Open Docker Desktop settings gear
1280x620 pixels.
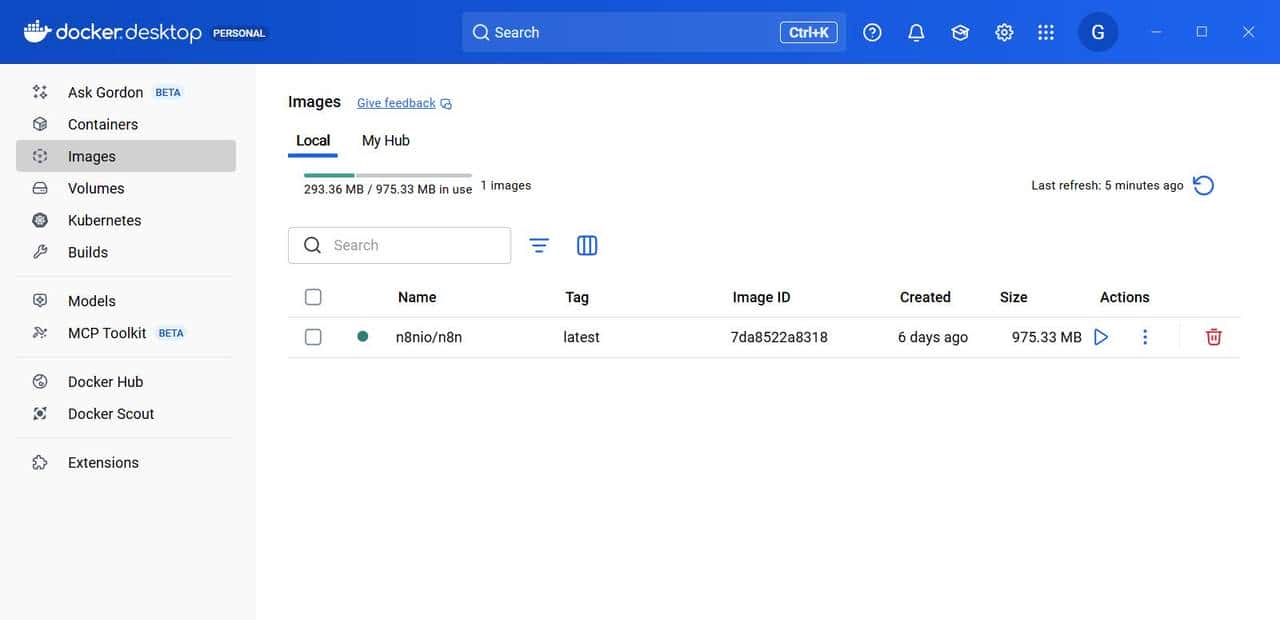coord(1004,32)
